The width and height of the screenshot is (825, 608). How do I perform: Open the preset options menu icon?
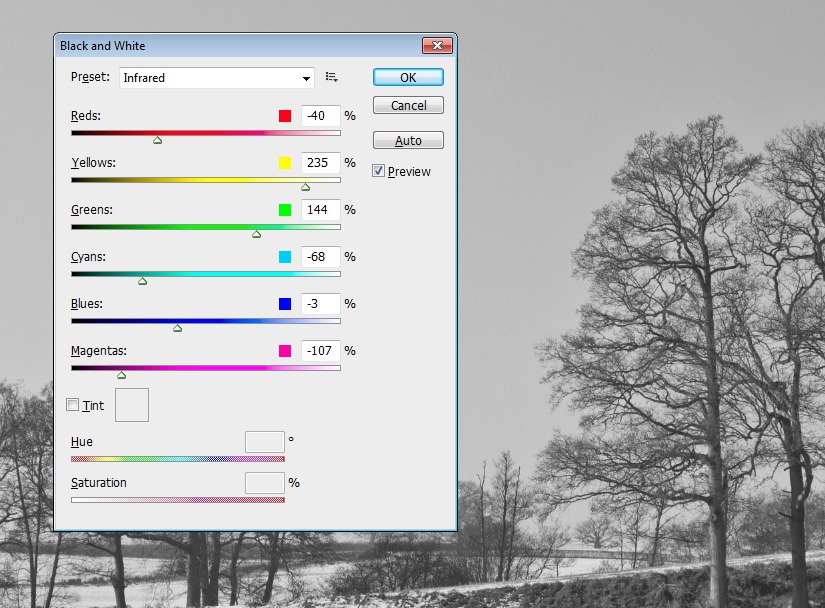[331, 77]
